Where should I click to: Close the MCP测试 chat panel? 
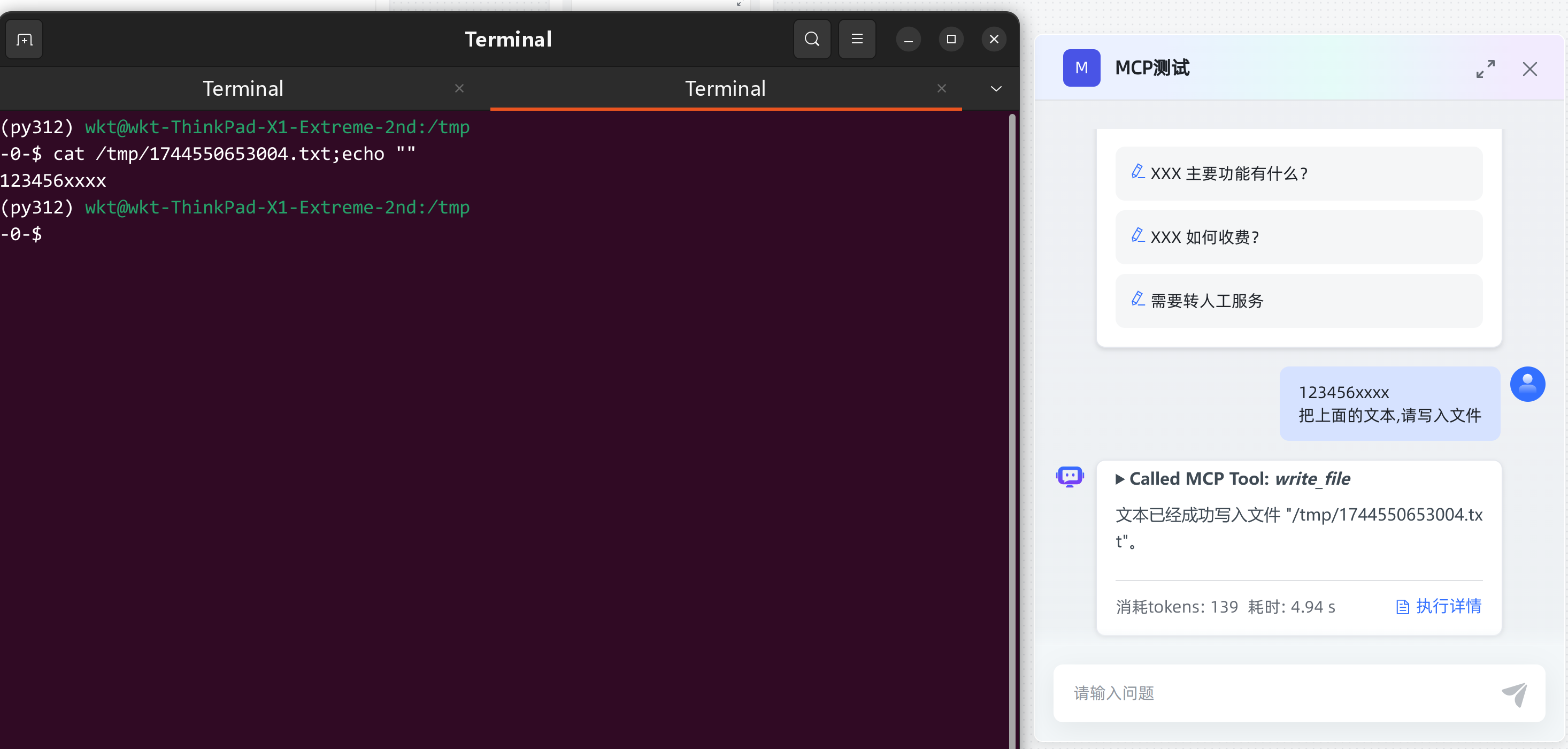coord(1529,69)
